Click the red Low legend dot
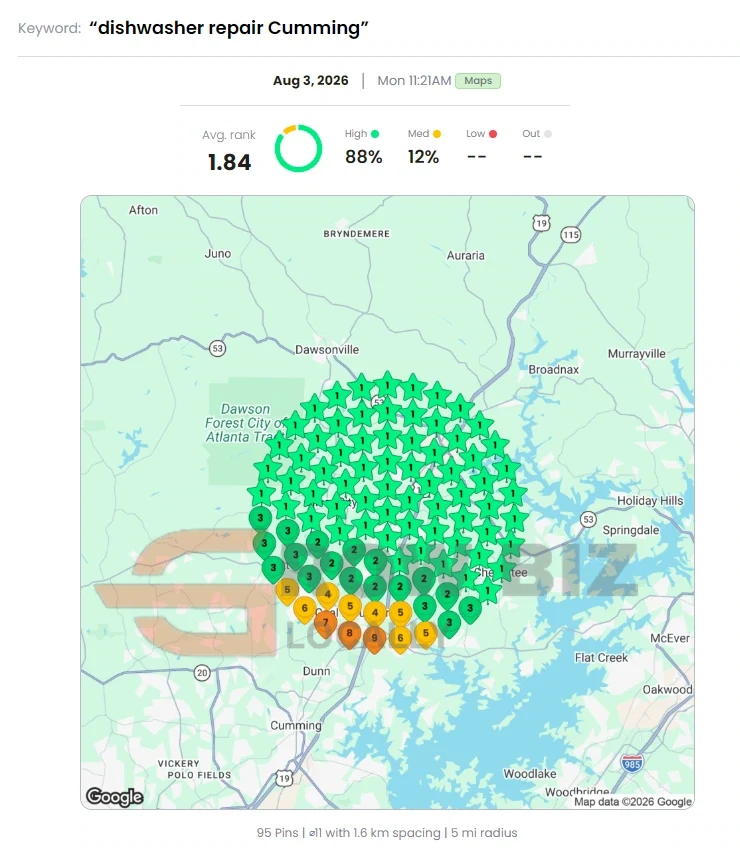Viewport: 740px width, 855px height. pyautogui.click(x=493, y=134)
